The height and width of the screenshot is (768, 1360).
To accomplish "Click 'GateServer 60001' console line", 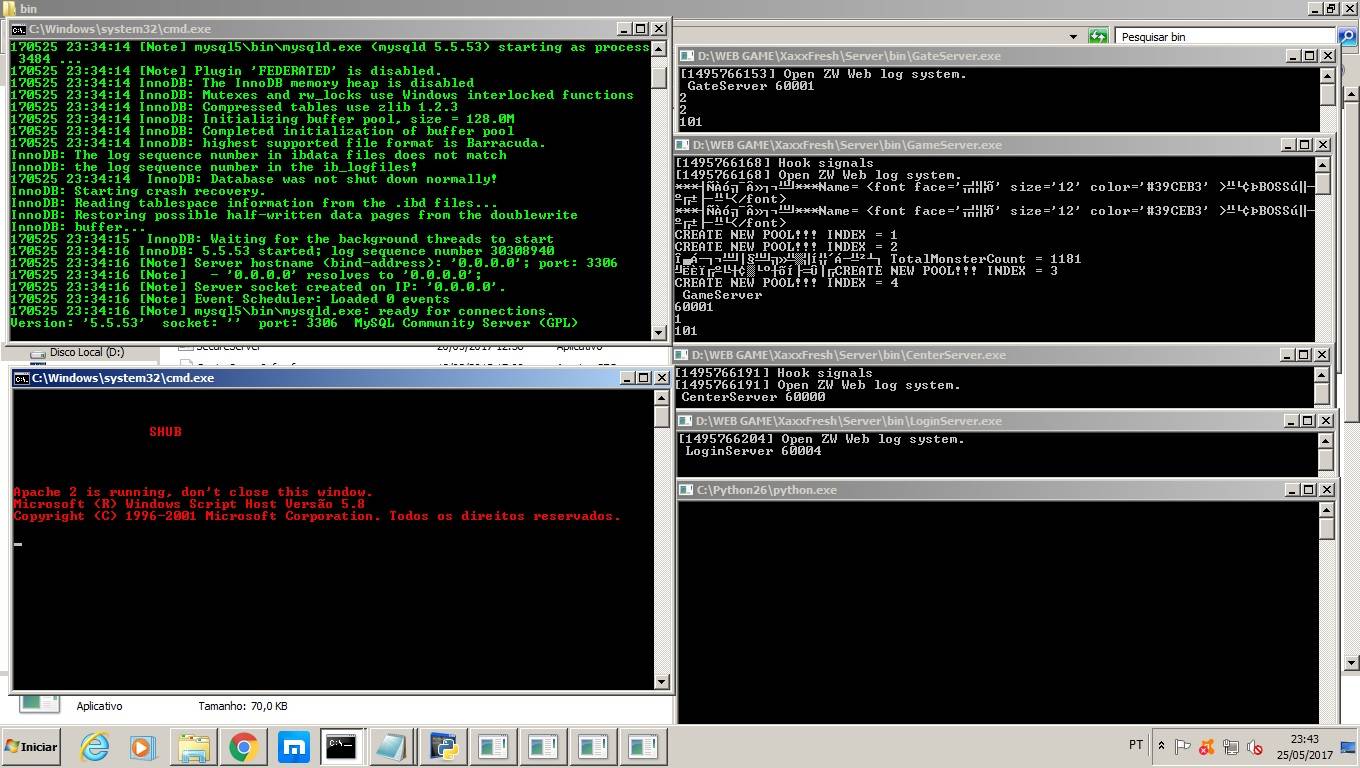I will coord(751,86).
